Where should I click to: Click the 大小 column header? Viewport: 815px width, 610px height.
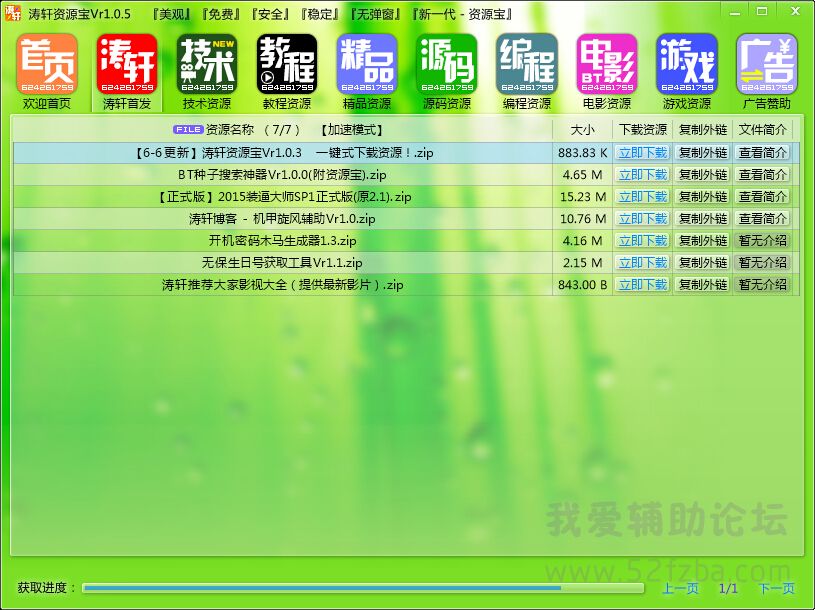pos(582,129)
